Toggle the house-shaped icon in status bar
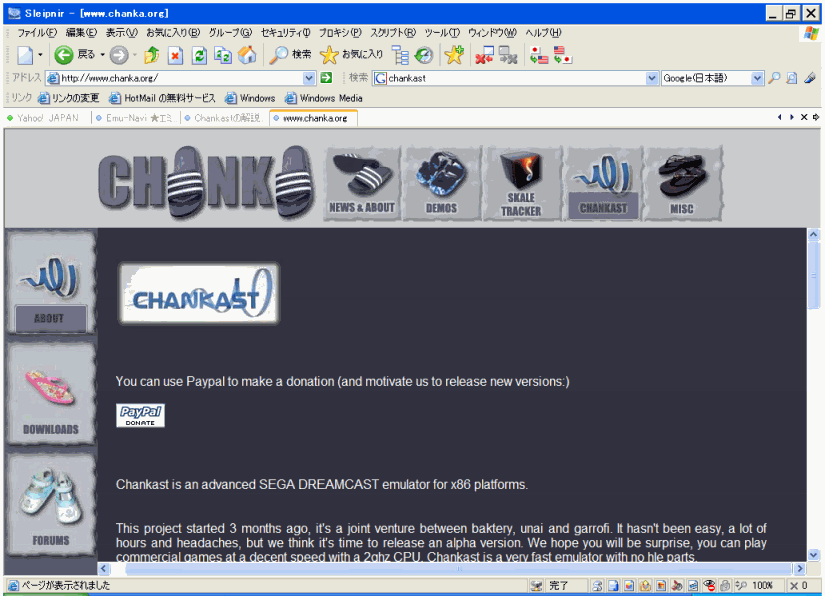Viewport: 825px width, 596px height. point(645,585)
